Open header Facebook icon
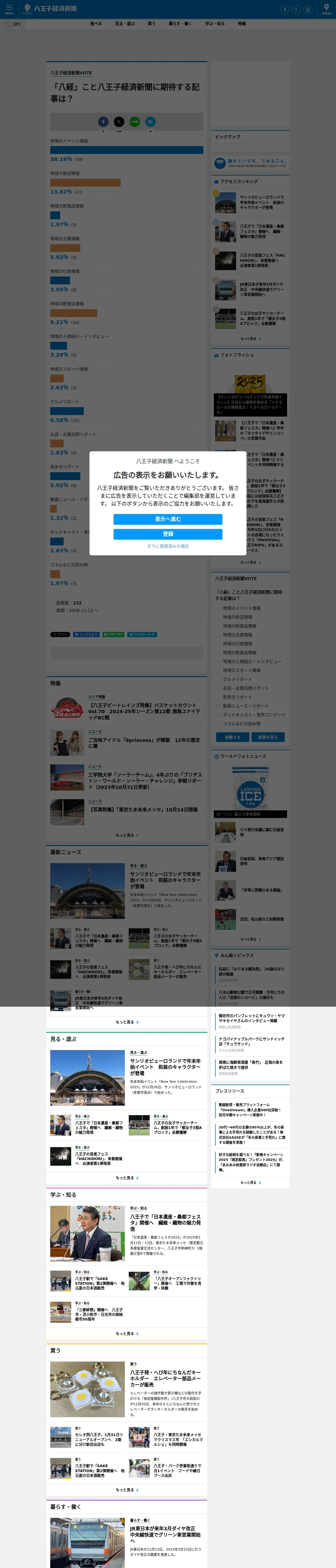This screenshot has width=336, height=1568. tap(285, 9)
